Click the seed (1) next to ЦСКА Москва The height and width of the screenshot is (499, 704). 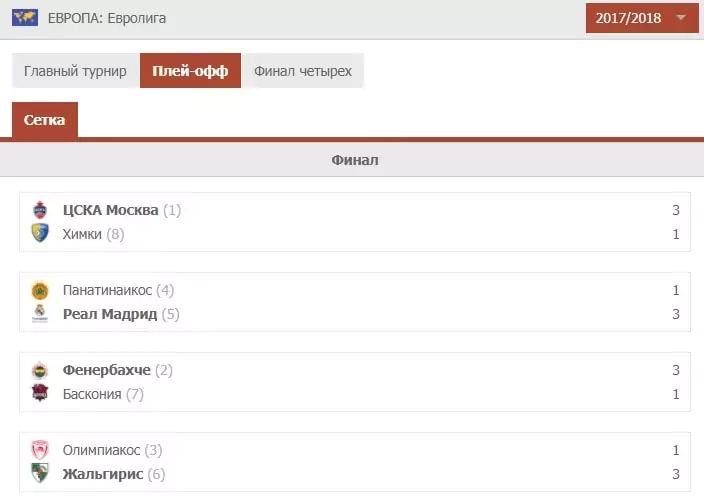click(x=172, y=210)
